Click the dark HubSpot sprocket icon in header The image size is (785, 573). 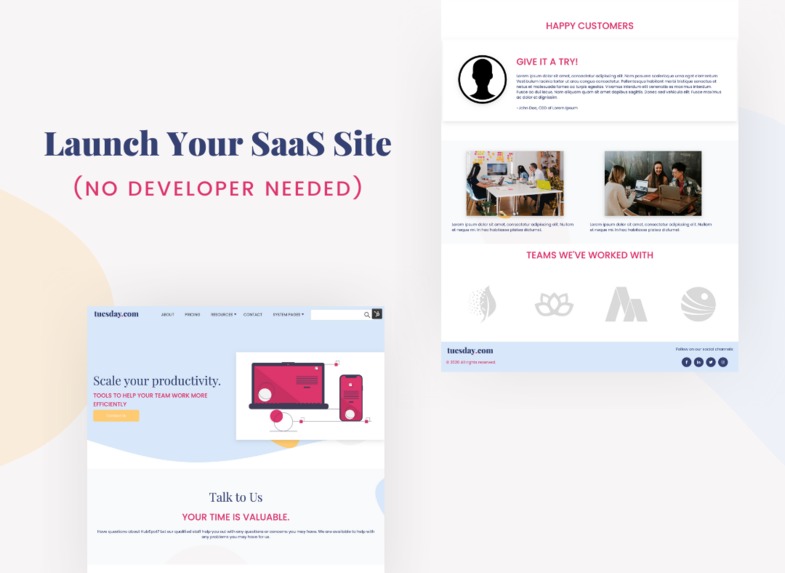(x=377, y=314)
